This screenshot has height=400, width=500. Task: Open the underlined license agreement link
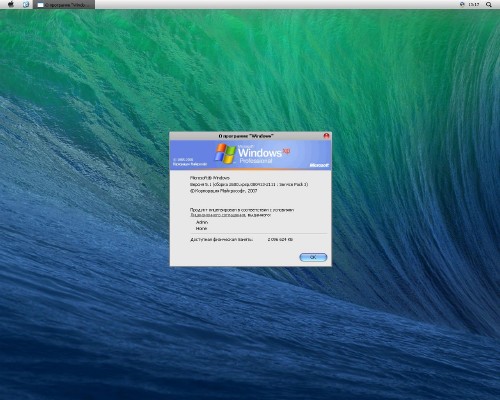pyautogui.click(x=218, y=215)
